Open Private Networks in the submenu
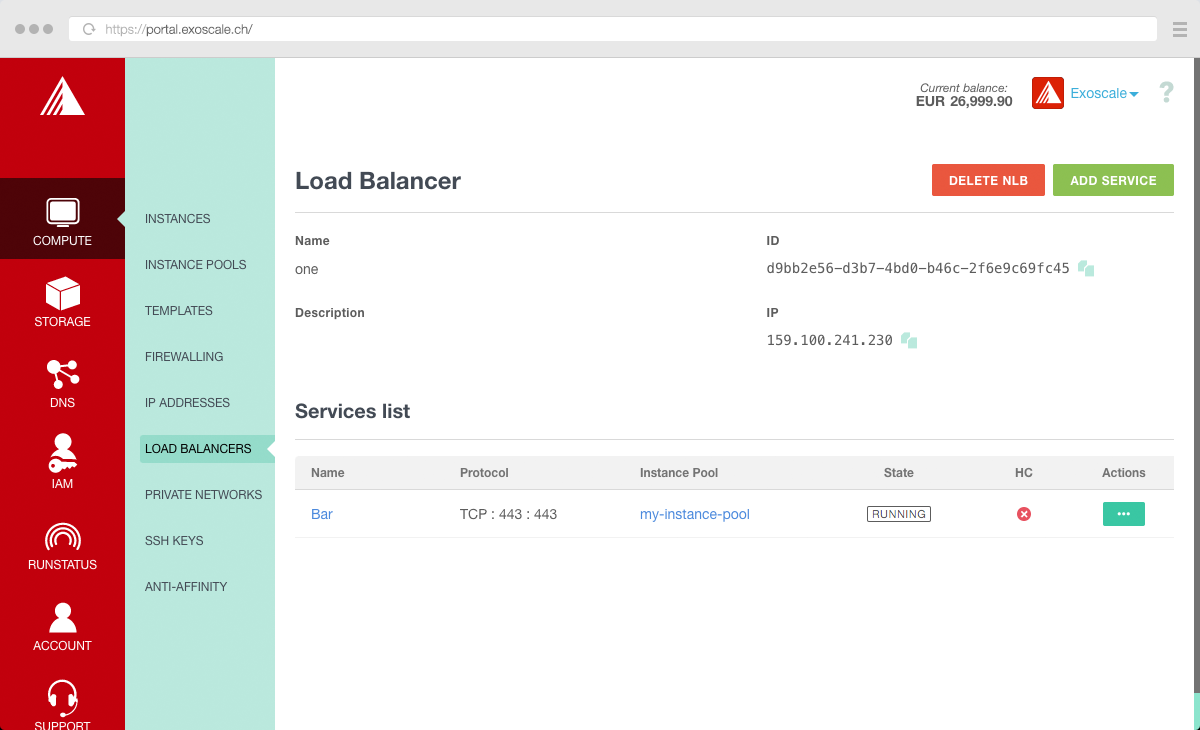This screenshot has width=1200, height=730. pyautogui.click(x=204, y=495)
